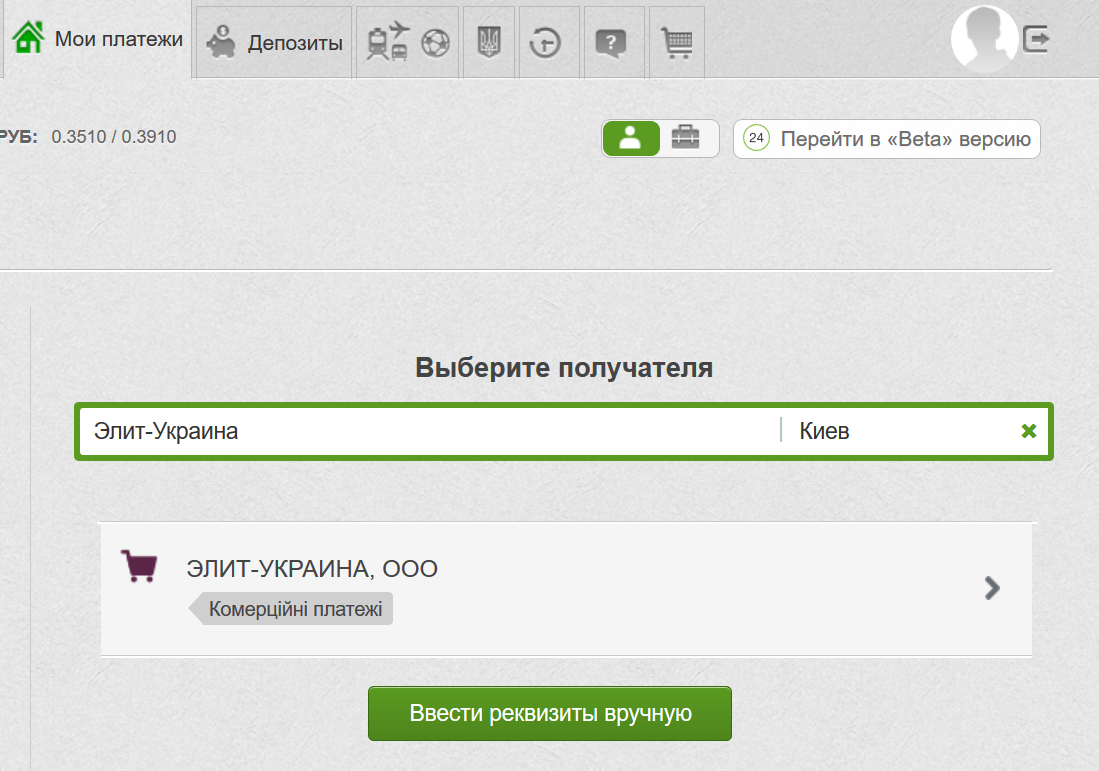The height and width of the screenshot is (771, 1099).
Task: Open the shopping cart tab in header
Action: click(677, 43)
